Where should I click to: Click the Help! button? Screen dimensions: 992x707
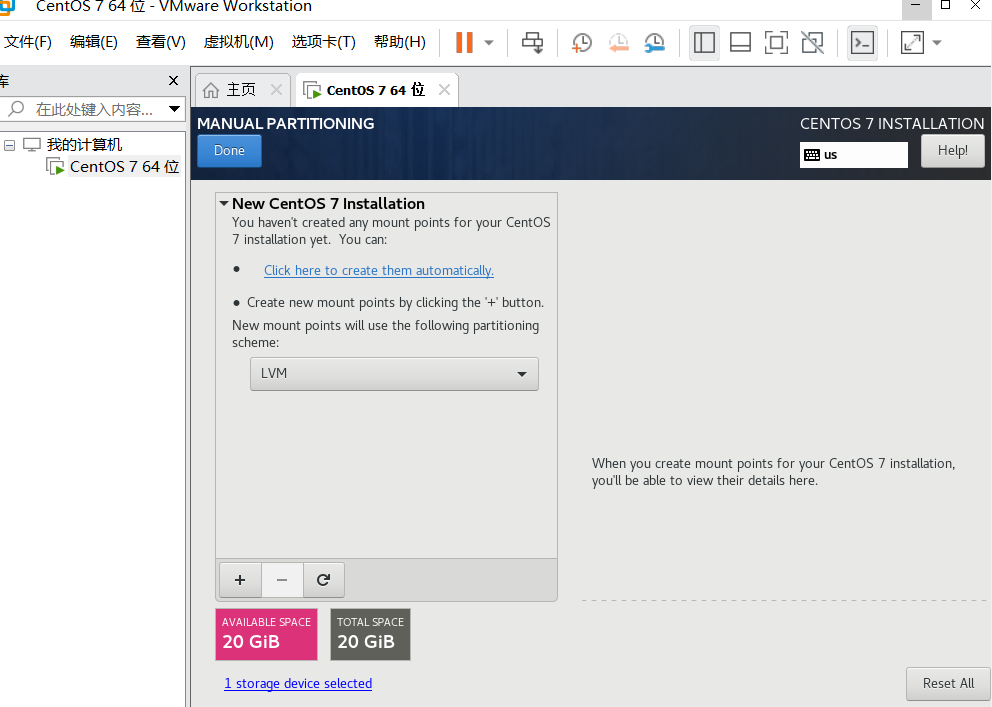[x=952, y=151]
